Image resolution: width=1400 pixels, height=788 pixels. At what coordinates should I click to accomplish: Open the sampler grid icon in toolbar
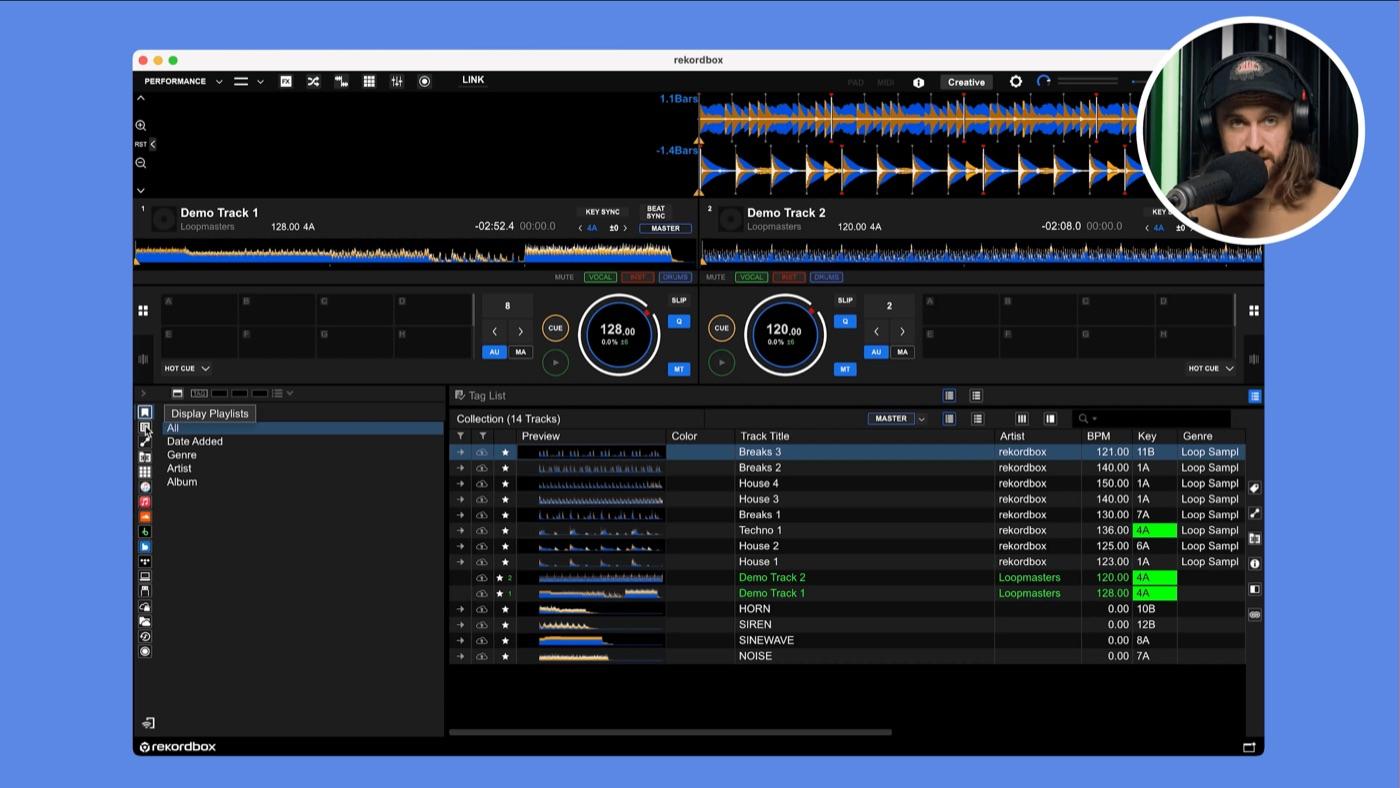point(369,81)
